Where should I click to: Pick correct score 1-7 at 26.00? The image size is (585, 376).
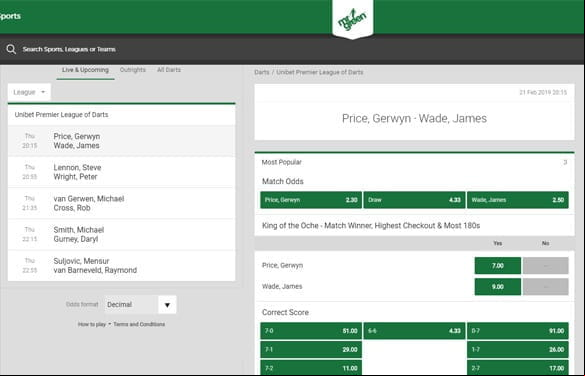[x=518, y=350]
